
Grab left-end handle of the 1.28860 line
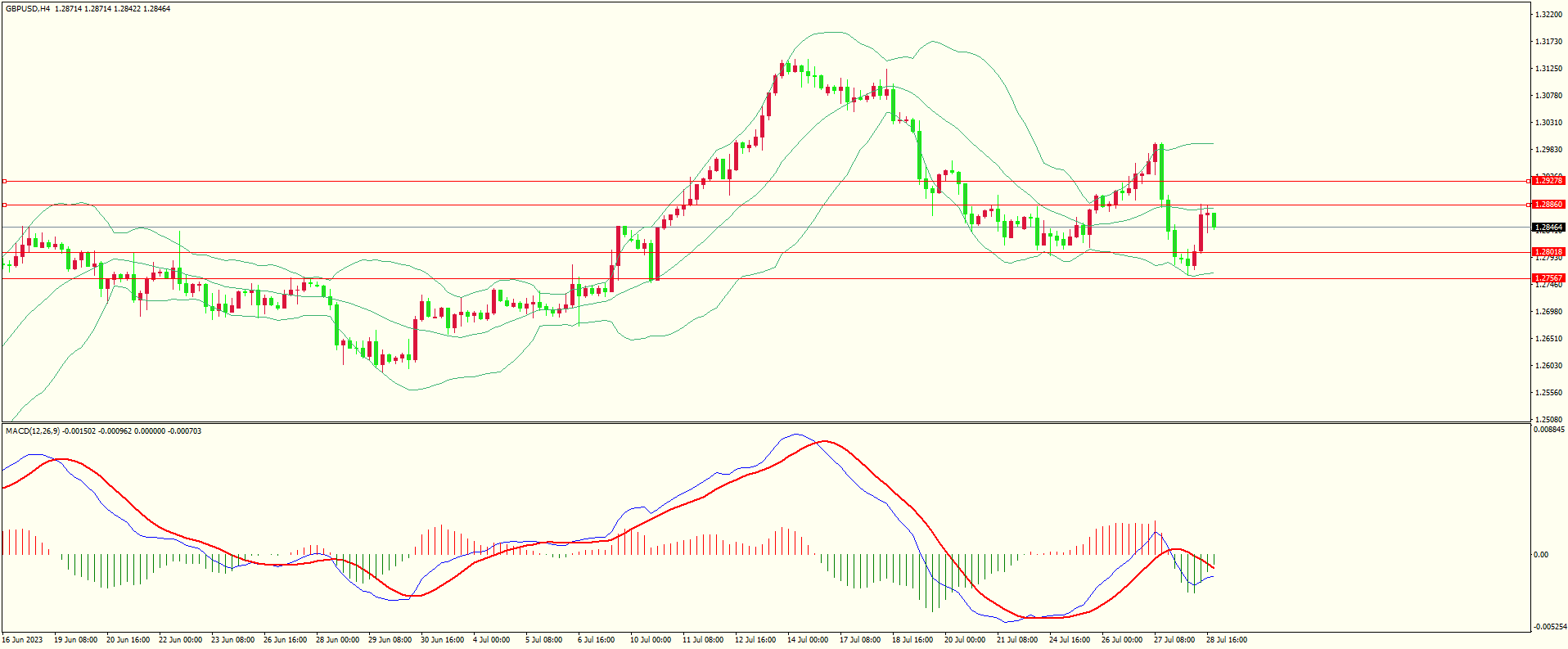pyautogui.click(x=4, y=205)
